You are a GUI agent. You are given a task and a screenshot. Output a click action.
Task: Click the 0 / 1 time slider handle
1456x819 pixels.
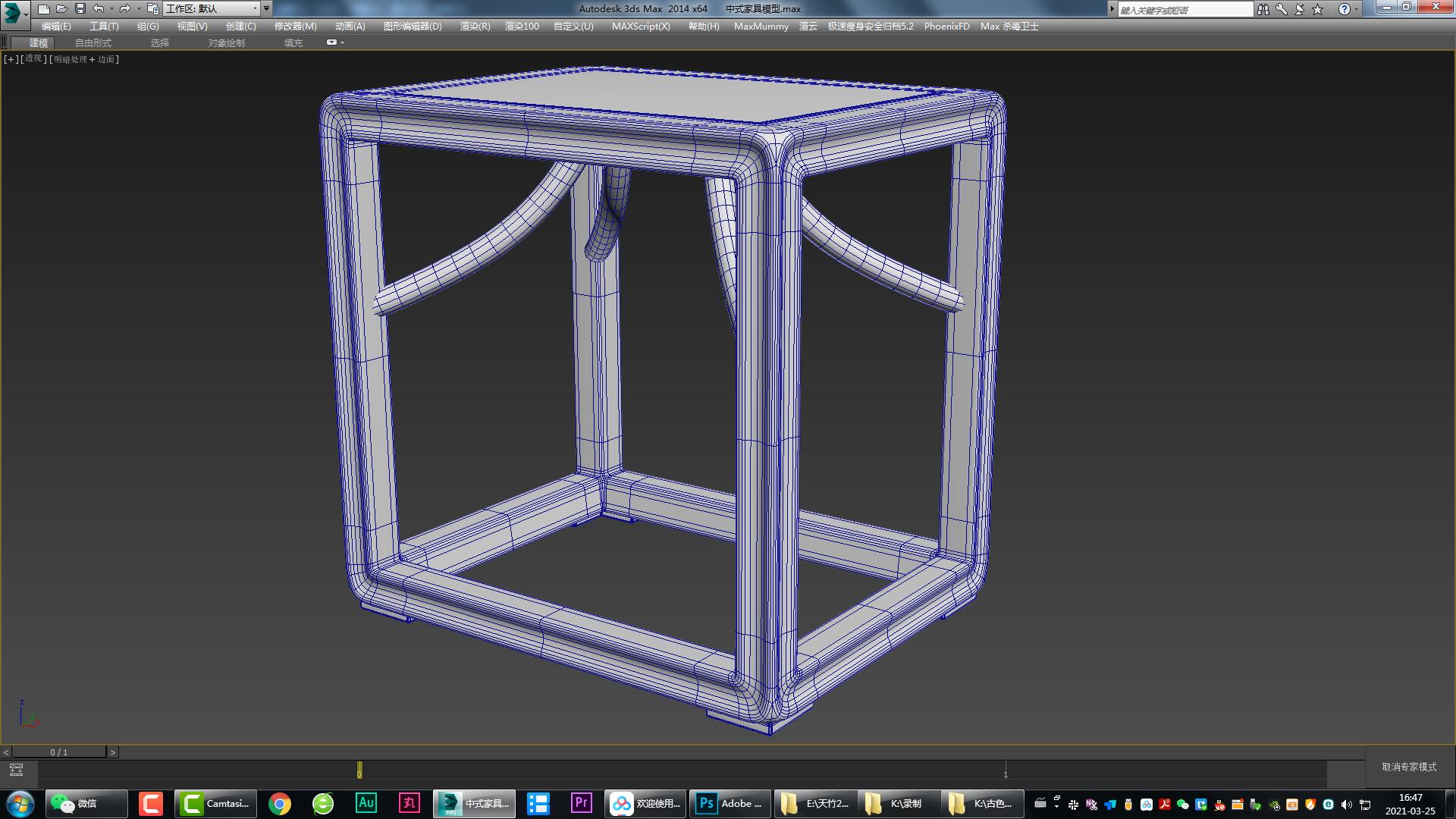point(59,752)
